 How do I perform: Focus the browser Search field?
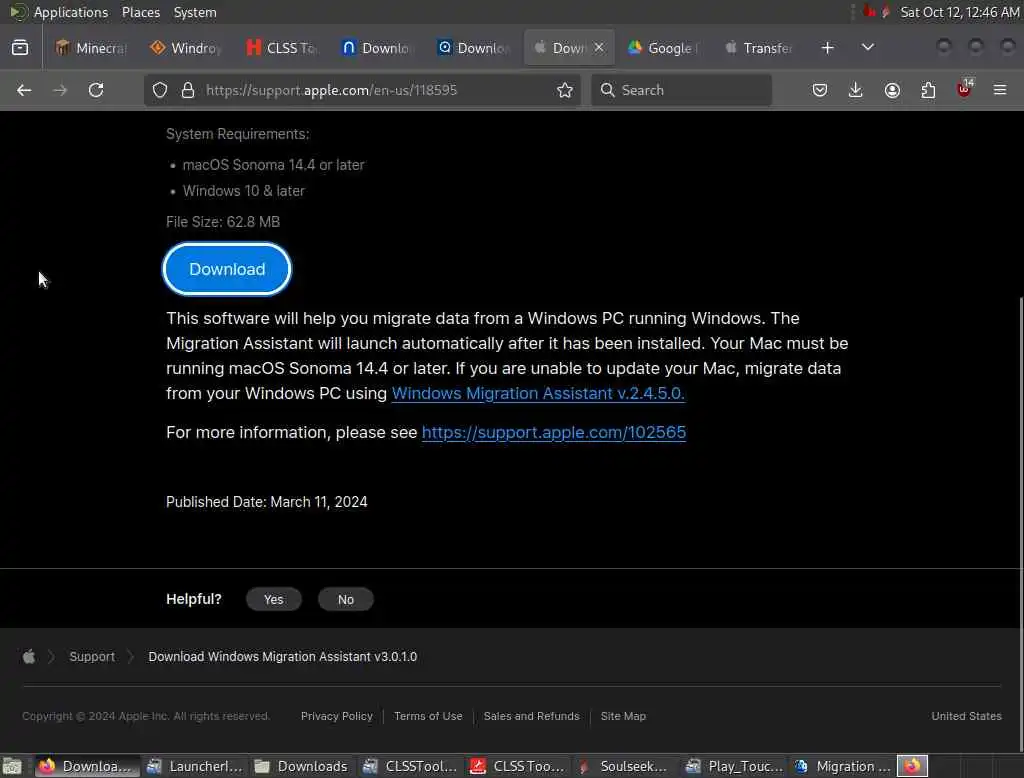coord(681,90)
